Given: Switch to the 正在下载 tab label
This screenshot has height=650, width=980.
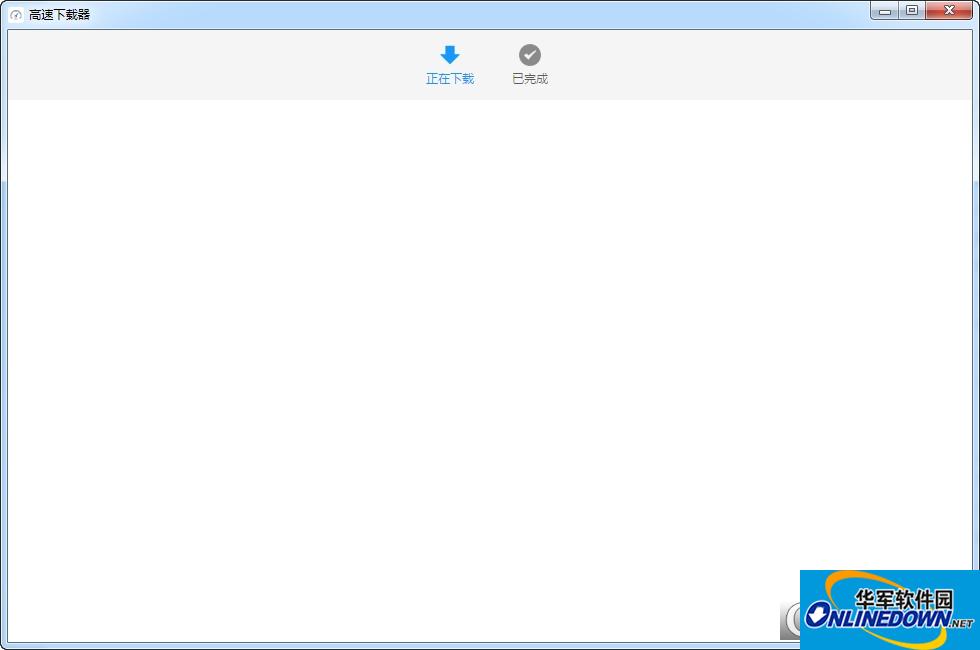Looking at the screenshot, I should tap(450, 79).
